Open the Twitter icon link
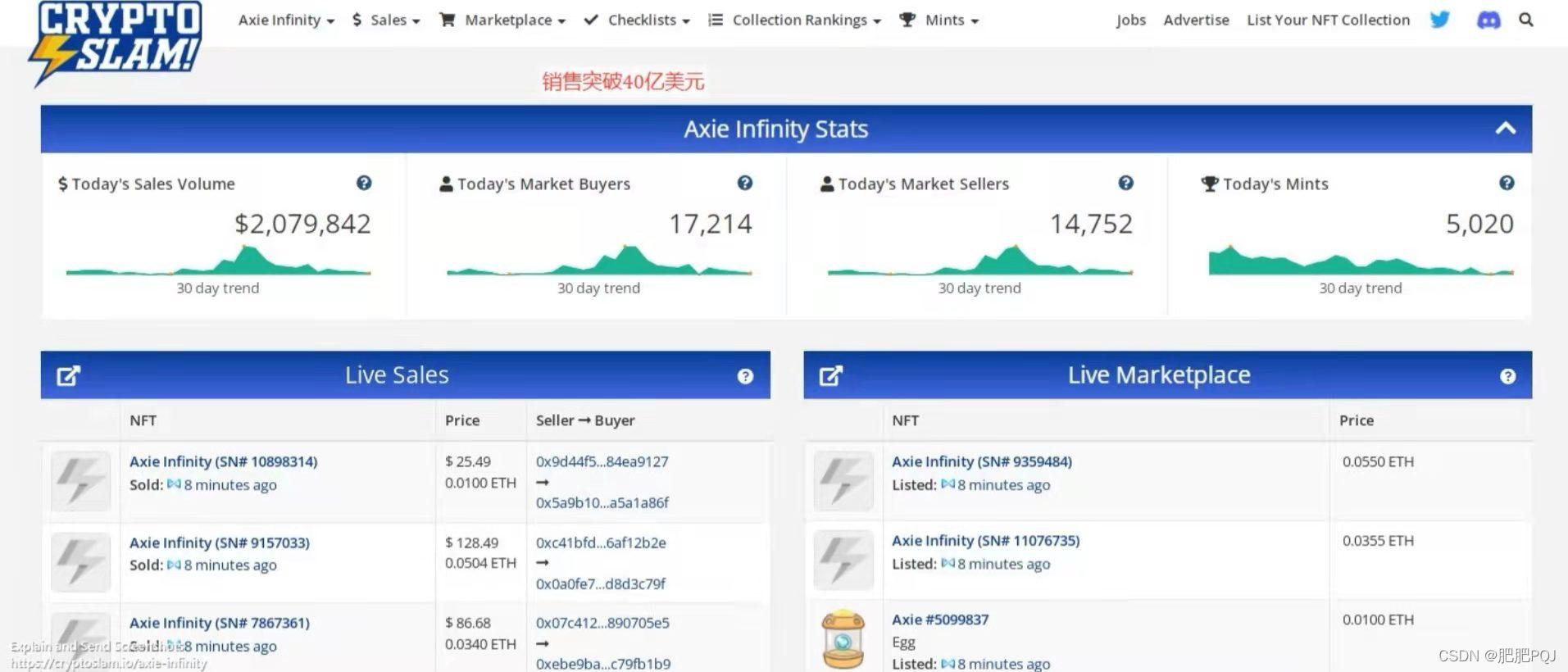Image resolution: width=1568 pixels, height=672 pixels. pos(1440,20)
